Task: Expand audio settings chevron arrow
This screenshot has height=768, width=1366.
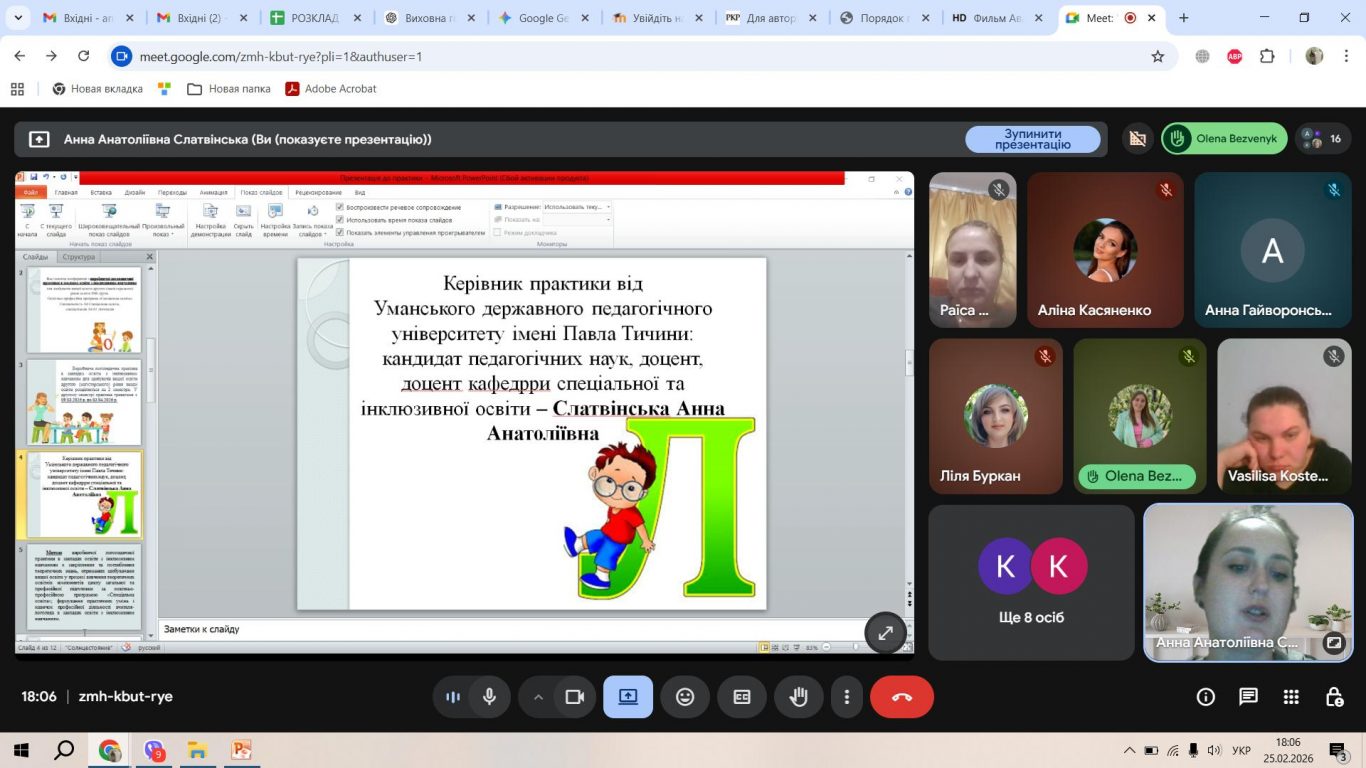Action: (x=538, y=697)
